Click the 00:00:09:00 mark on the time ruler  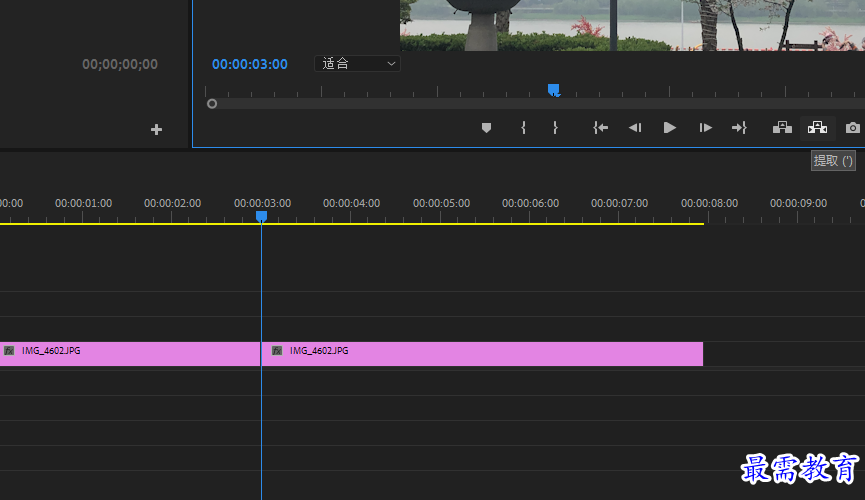point(798,204)
